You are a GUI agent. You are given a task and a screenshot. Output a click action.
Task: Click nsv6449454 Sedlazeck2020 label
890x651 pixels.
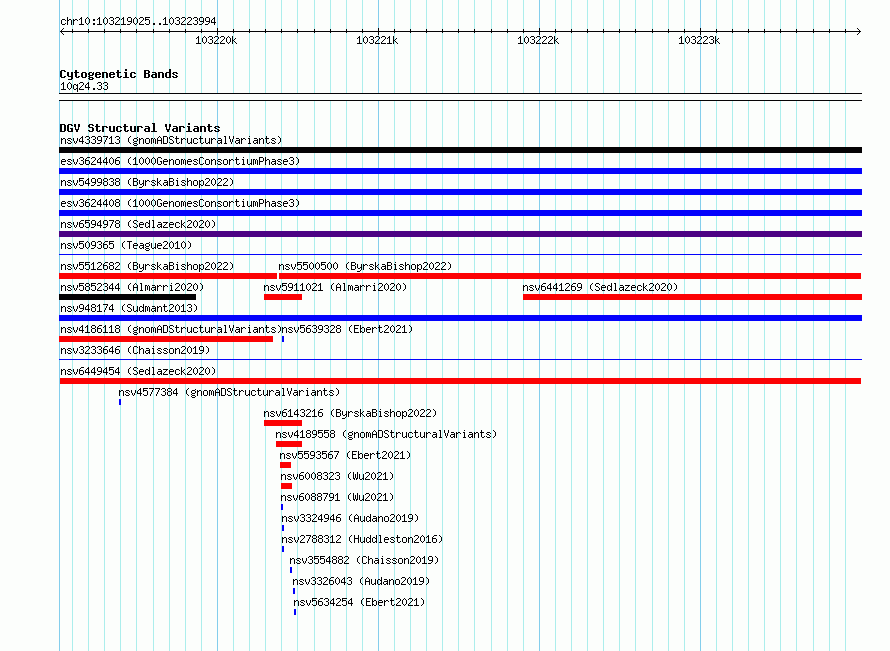click(x=138, y=371)
